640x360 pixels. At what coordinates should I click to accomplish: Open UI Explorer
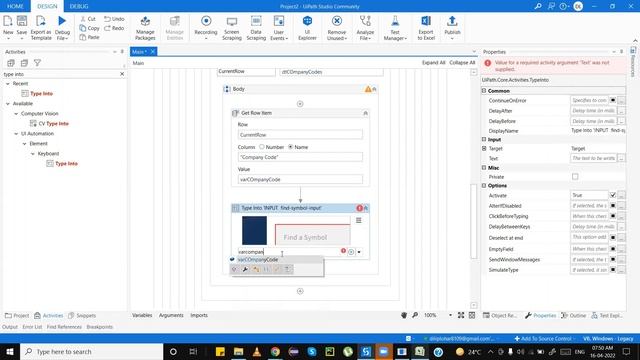307,28
